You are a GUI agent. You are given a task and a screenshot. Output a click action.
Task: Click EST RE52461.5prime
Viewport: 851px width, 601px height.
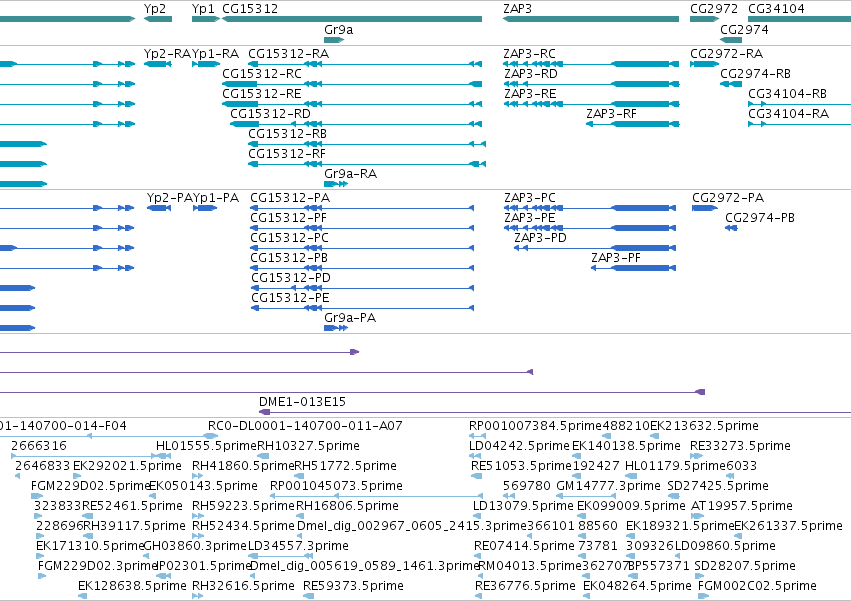click(132, 506)
